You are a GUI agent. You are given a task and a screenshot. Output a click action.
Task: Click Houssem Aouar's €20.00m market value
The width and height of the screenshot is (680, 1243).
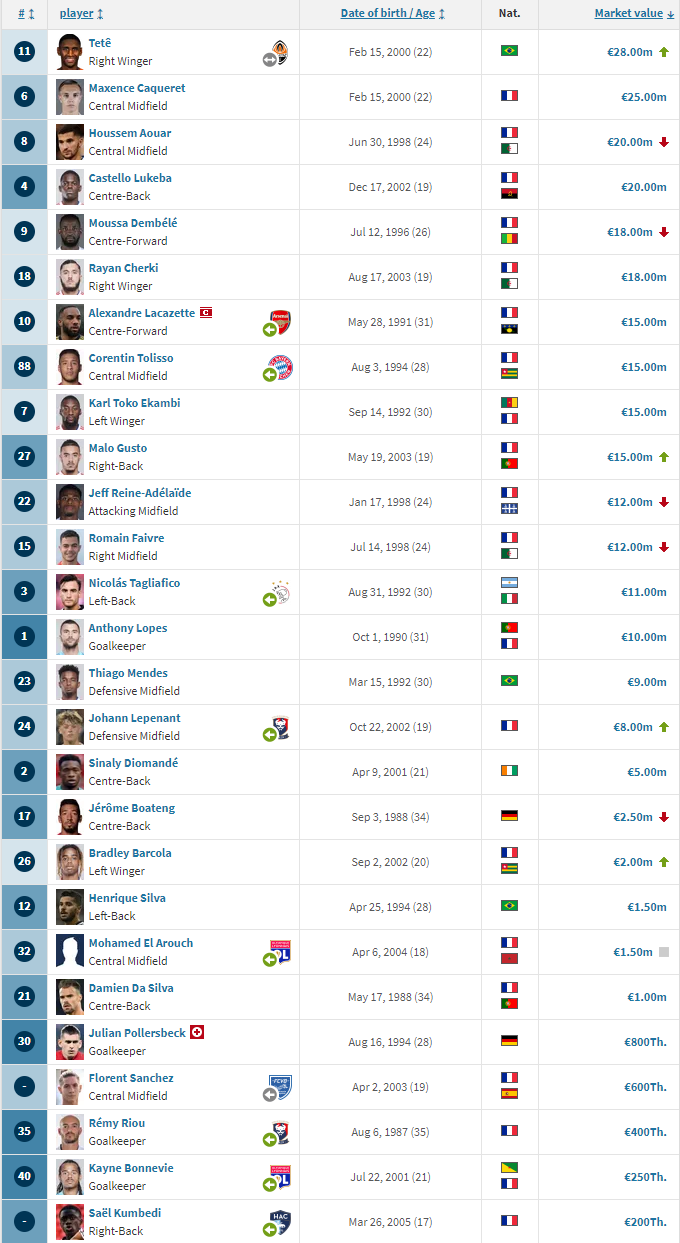pyautogui.click(x=629, y=142)
